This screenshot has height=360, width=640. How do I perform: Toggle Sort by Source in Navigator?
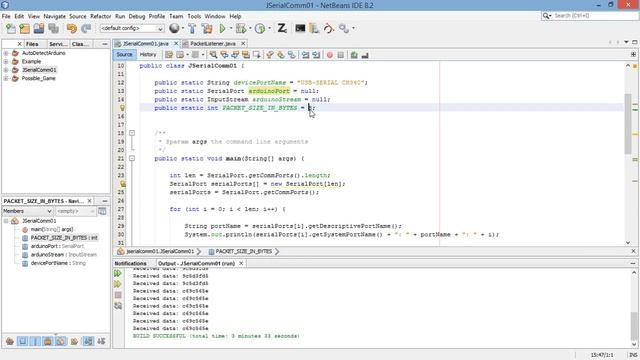tap(101, 341)
